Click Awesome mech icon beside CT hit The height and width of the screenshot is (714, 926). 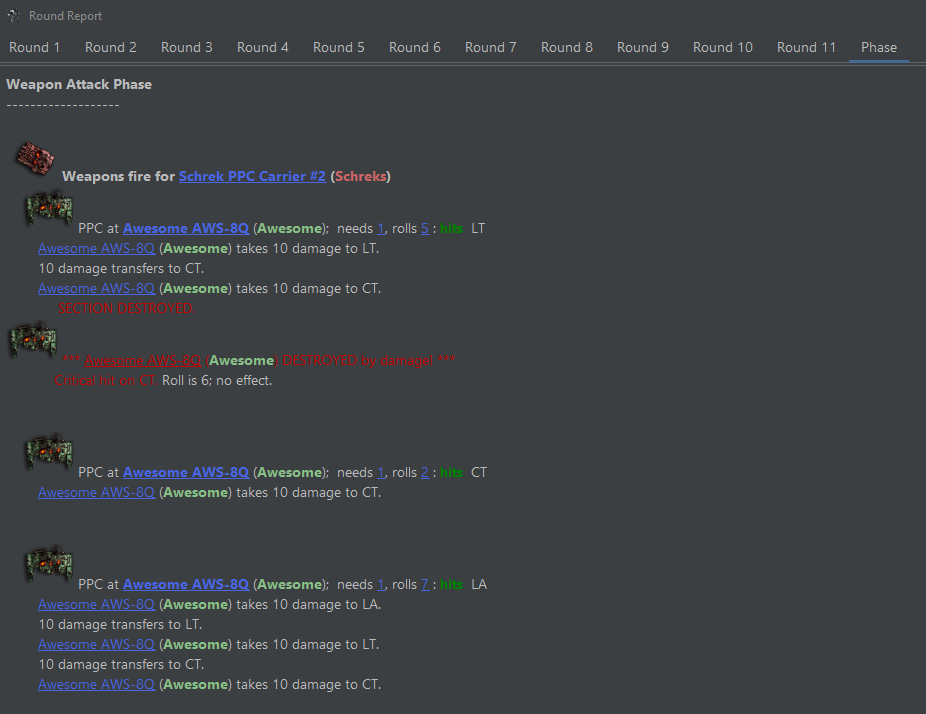[50, 452]
